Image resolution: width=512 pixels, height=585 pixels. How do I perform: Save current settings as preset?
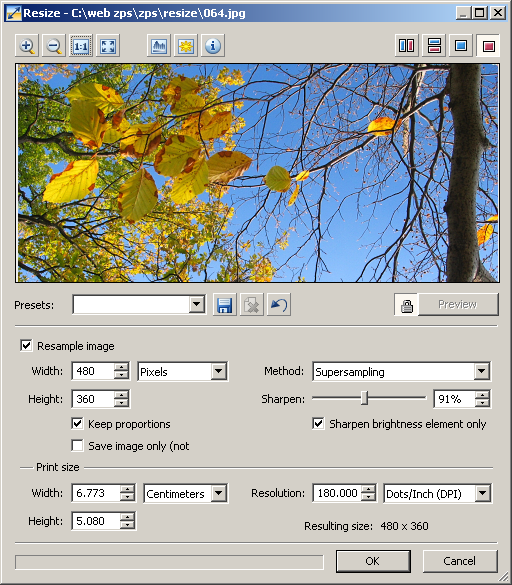(225, 305)
